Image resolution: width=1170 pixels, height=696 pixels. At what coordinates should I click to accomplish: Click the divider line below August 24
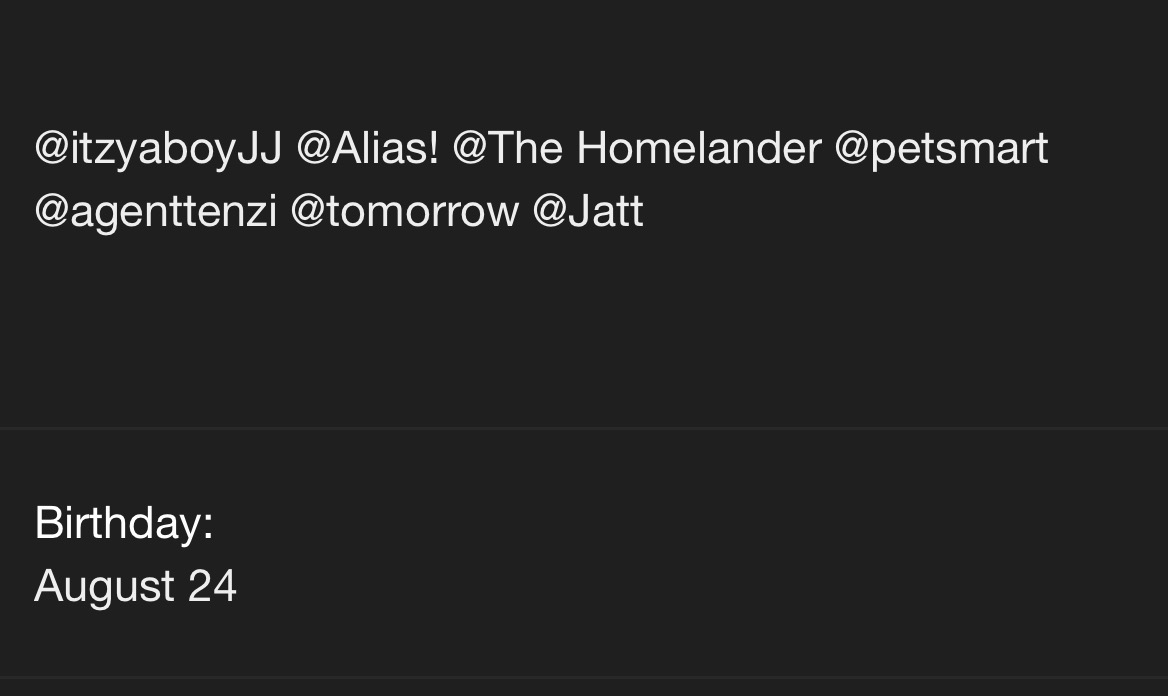pos(584,677)
